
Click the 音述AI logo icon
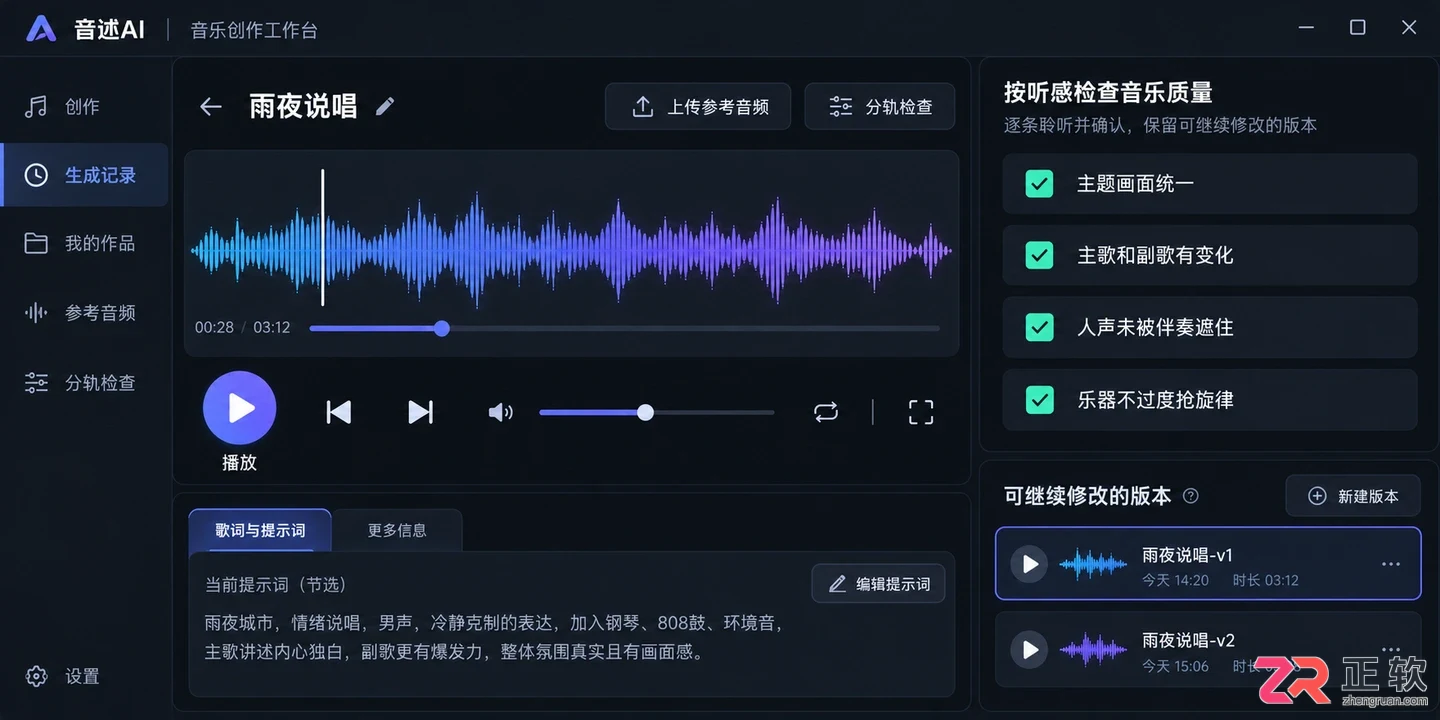[41, 29]
